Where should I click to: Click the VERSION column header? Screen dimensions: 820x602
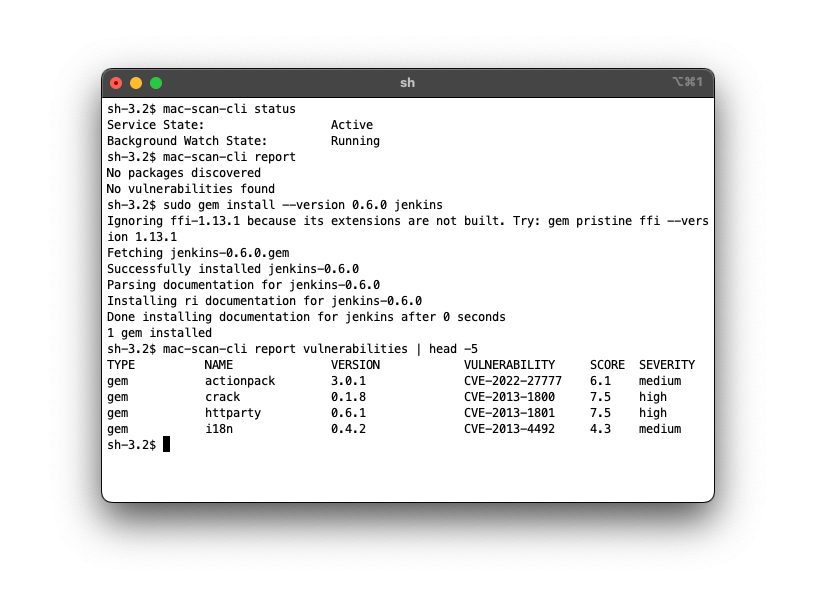355,365
